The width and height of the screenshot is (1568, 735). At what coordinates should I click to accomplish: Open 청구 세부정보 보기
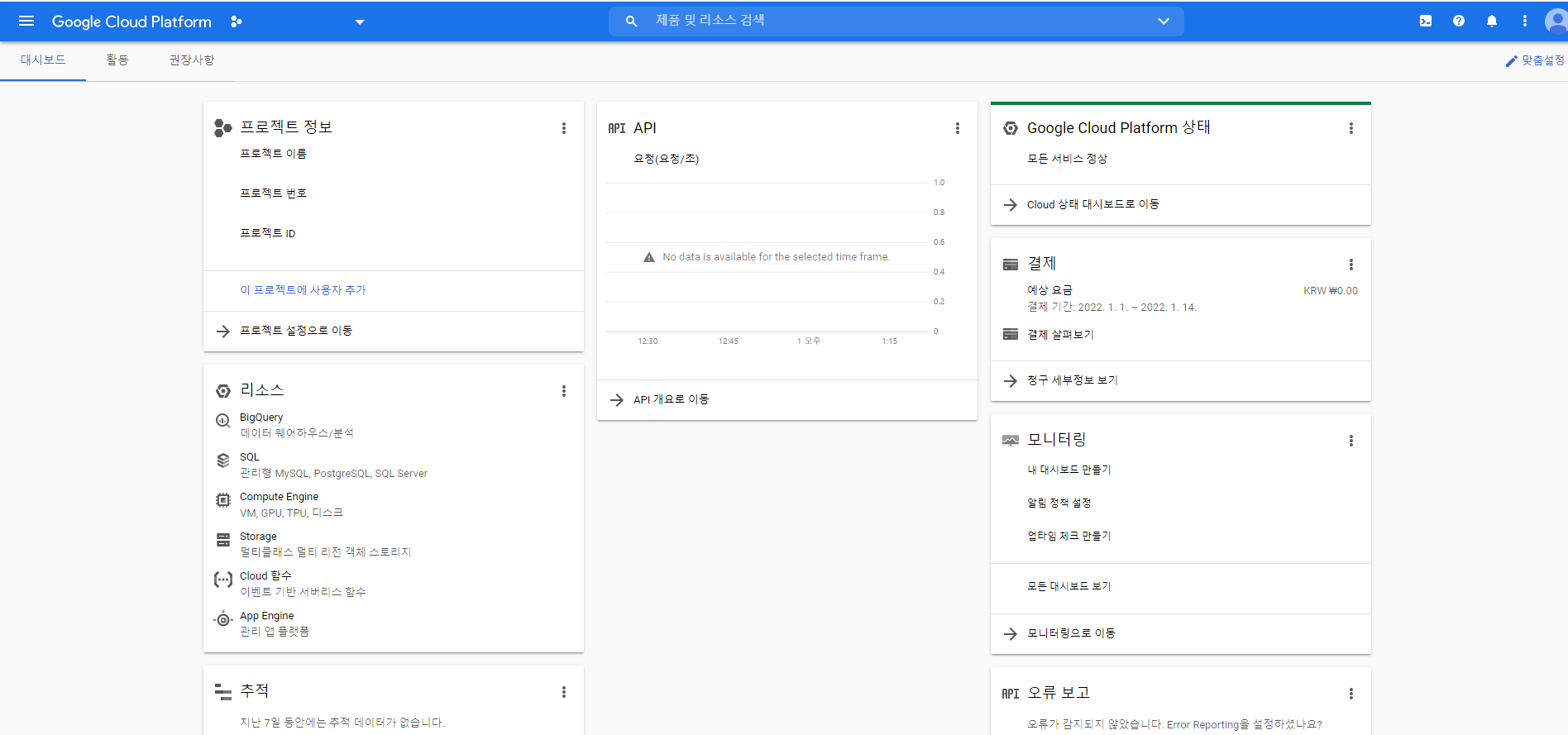coord(1072,380)
